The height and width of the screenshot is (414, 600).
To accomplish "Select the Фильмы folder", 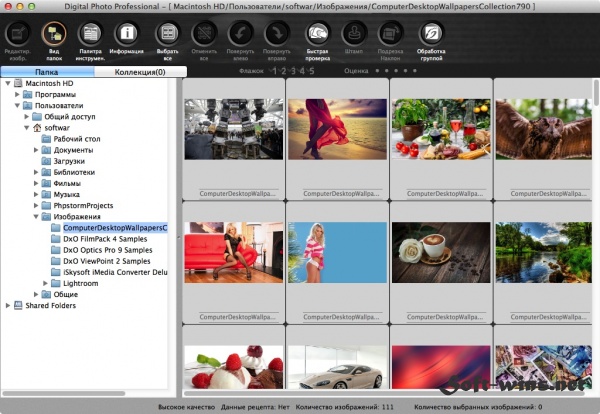I will [x=67, y=183].
